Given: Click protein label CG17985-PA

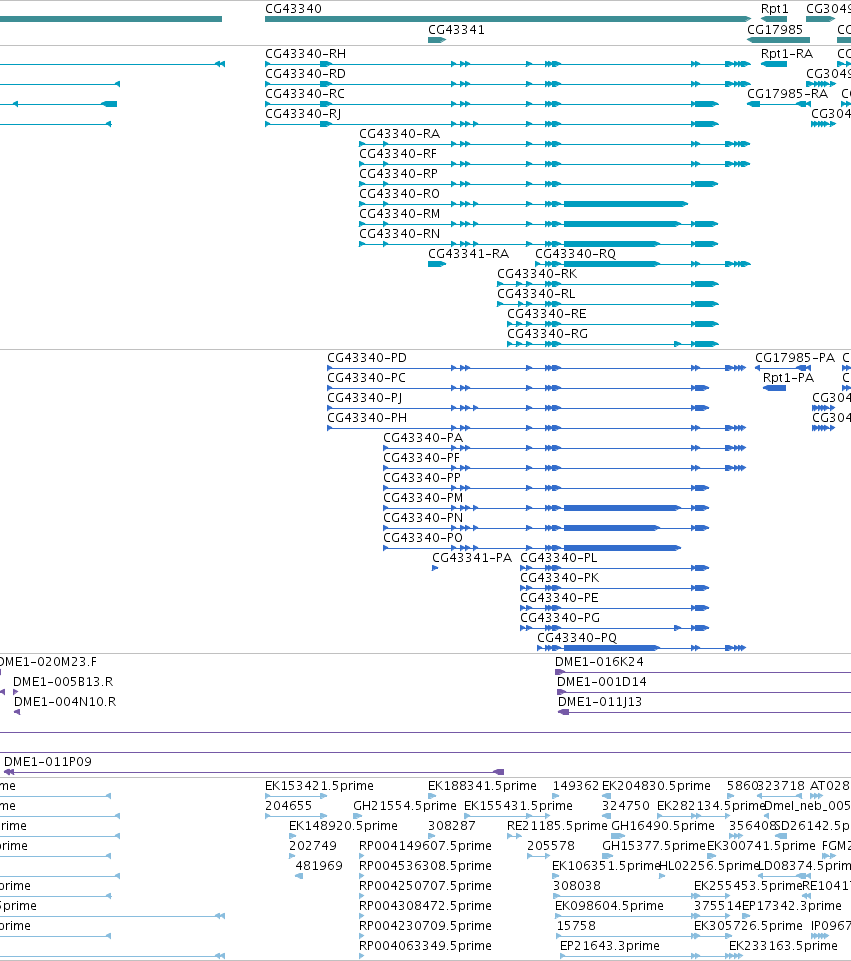Looking at the screenshot, I should point(795,358).
